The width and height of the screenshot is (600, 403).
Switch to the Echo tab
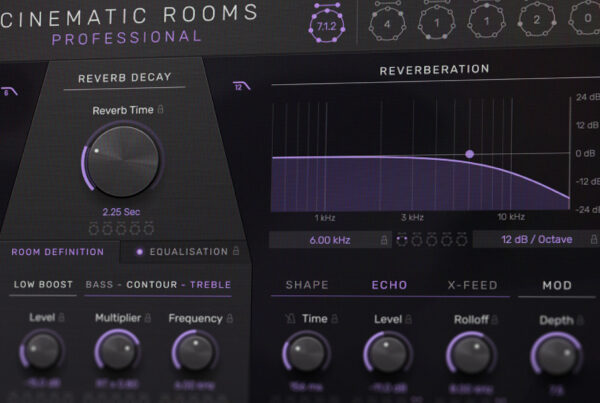[389, 285]
